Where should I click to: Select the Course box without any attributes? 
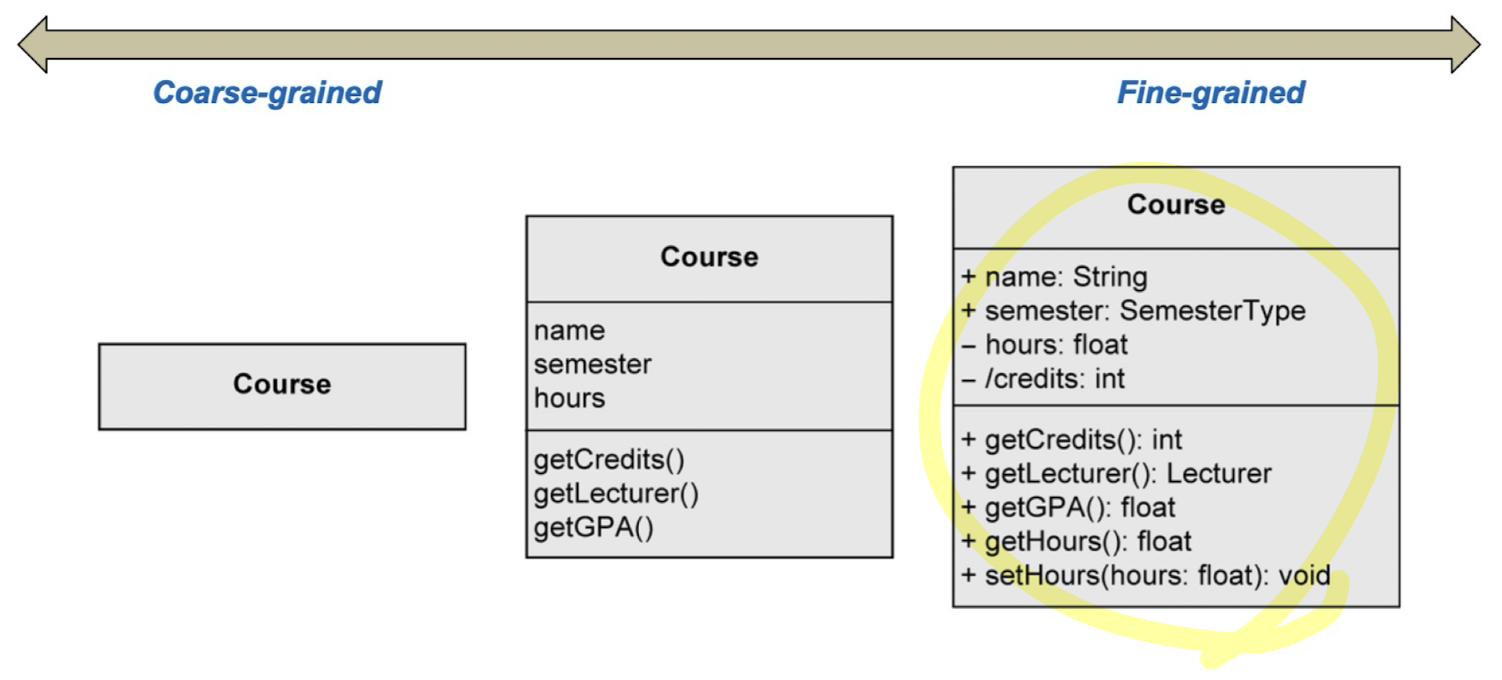pyautogui.click(x=282, y=386)
